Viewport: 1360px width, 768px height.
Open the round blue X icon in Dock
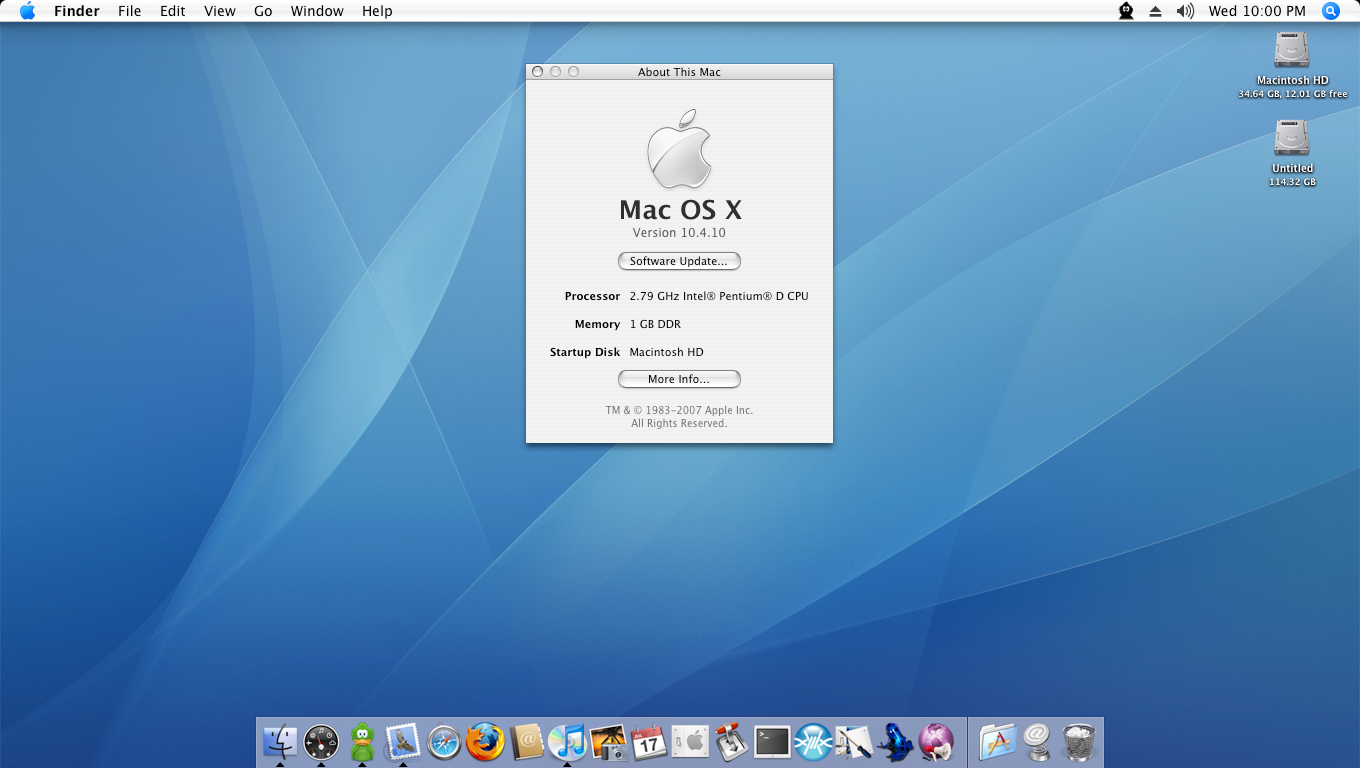813,742
